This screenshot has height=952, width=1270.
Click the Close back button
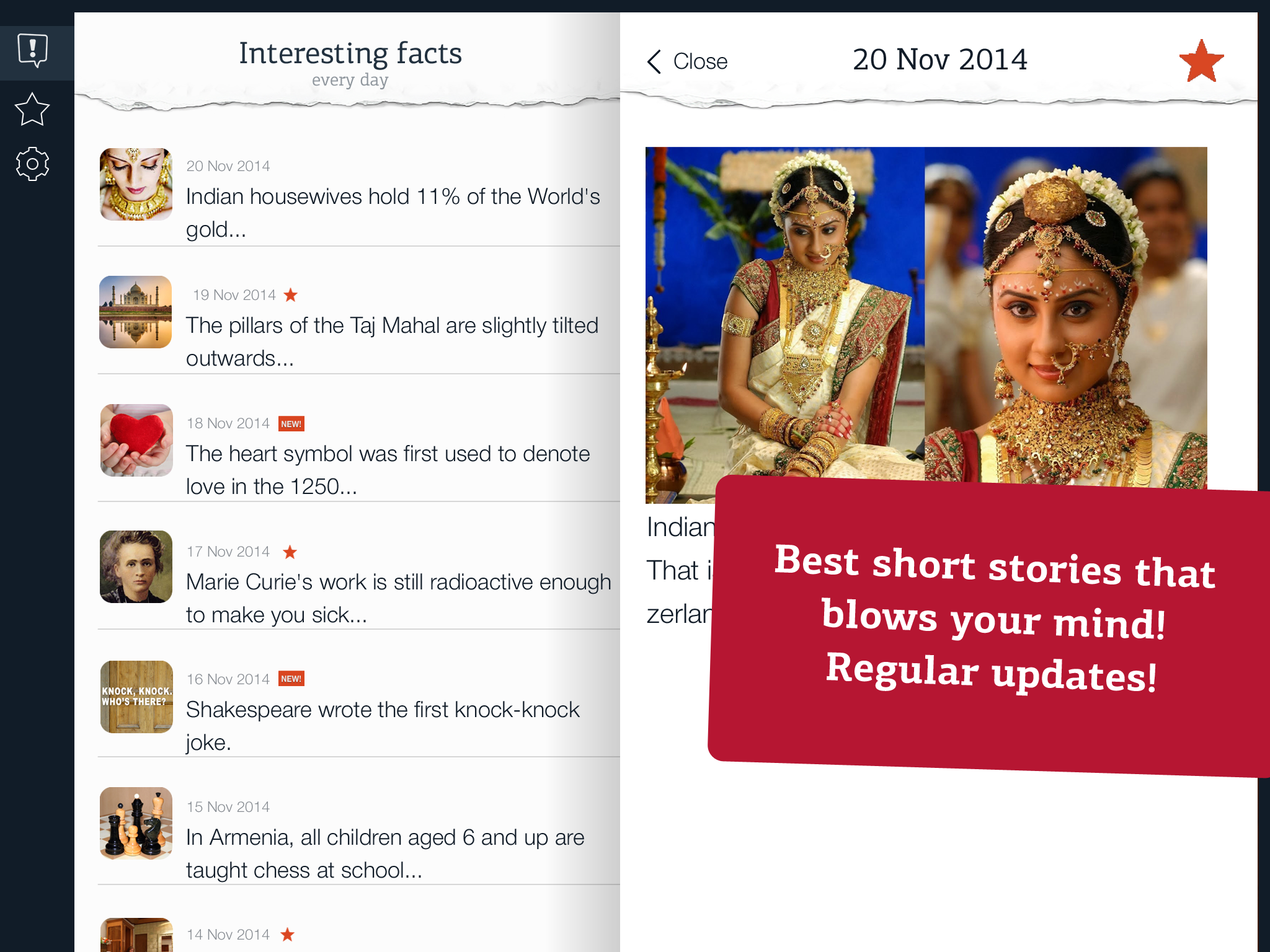coord(687,61)
